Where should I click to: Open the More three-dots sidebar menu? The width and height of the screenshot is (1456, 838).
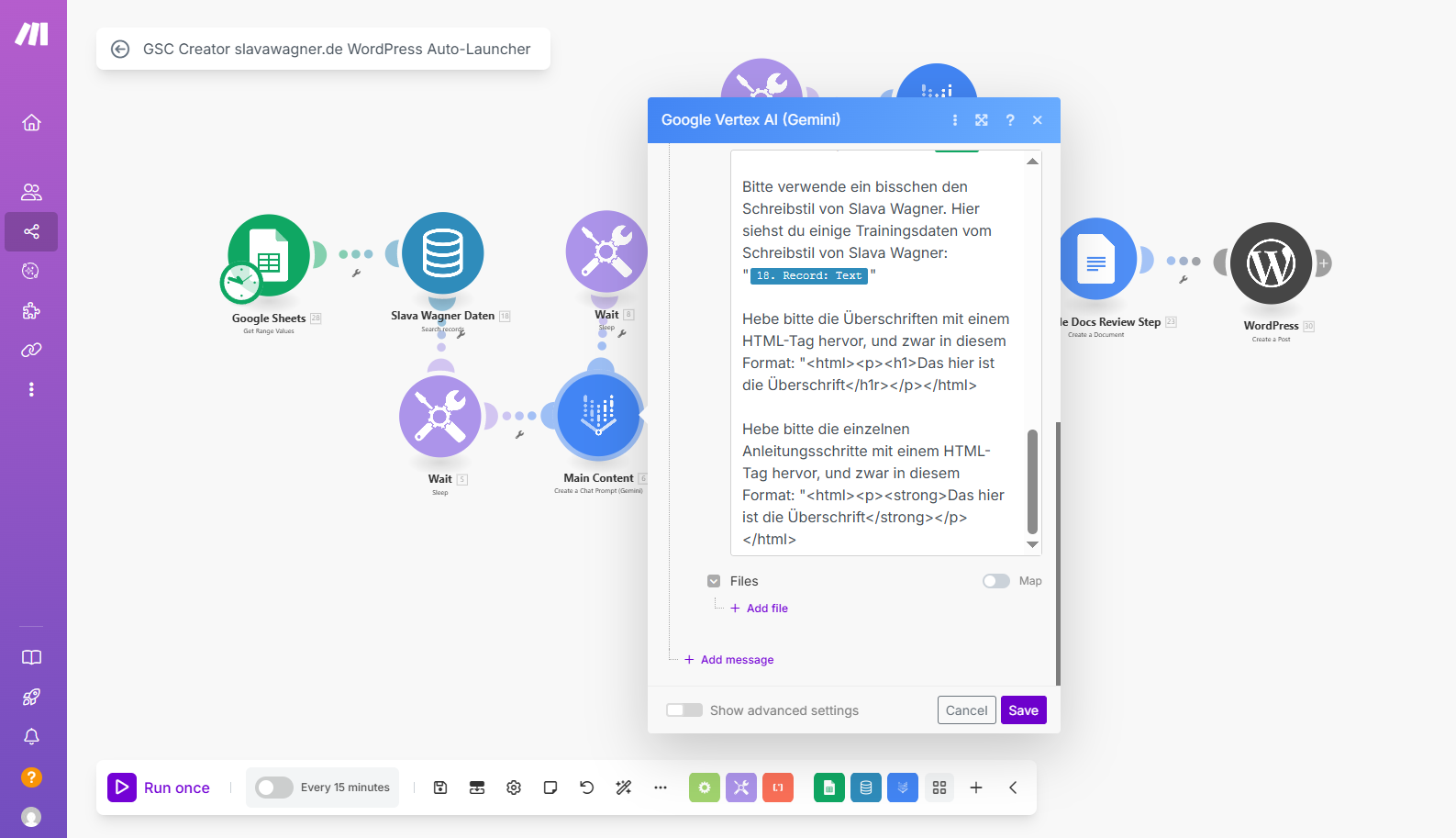(31, 389)
